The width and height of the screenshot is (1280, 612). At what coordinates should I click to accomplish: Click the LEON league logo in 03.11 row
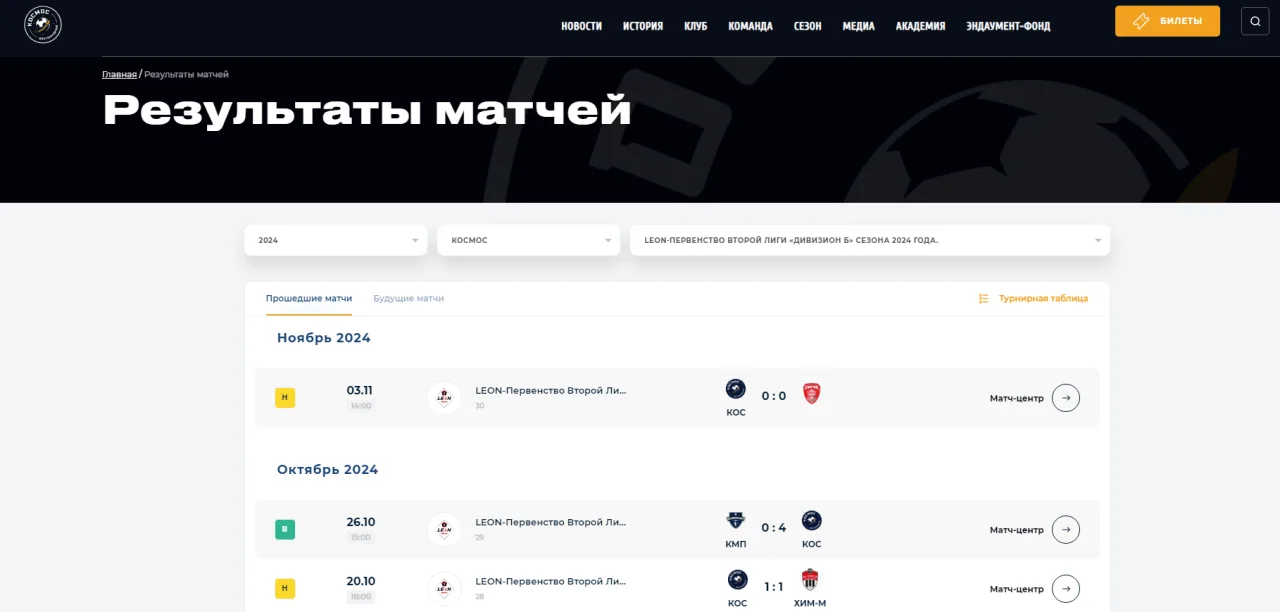click(x=444, y=398)
